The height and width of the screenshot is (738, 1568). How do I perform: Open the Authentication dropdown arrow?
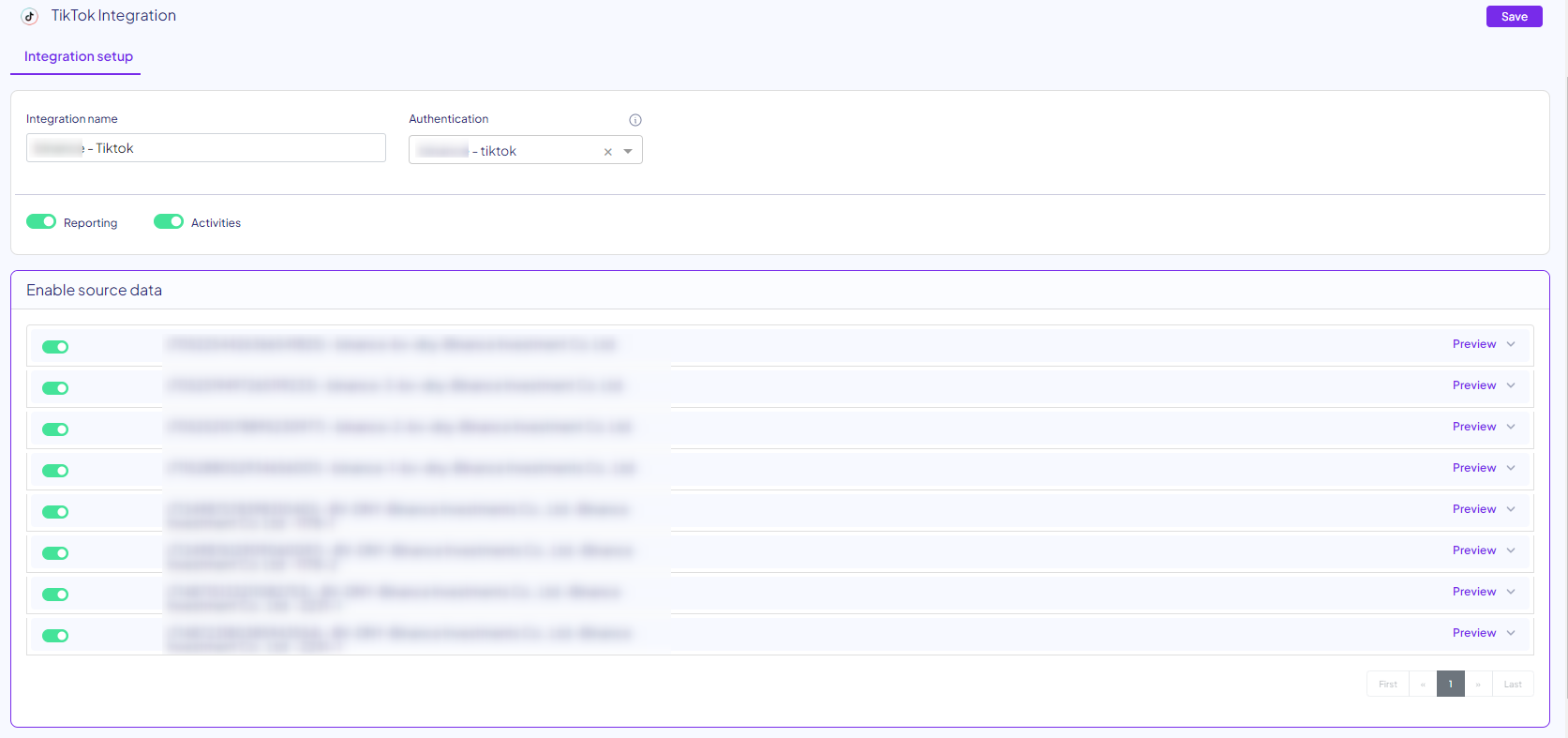(x=628, y=152)
